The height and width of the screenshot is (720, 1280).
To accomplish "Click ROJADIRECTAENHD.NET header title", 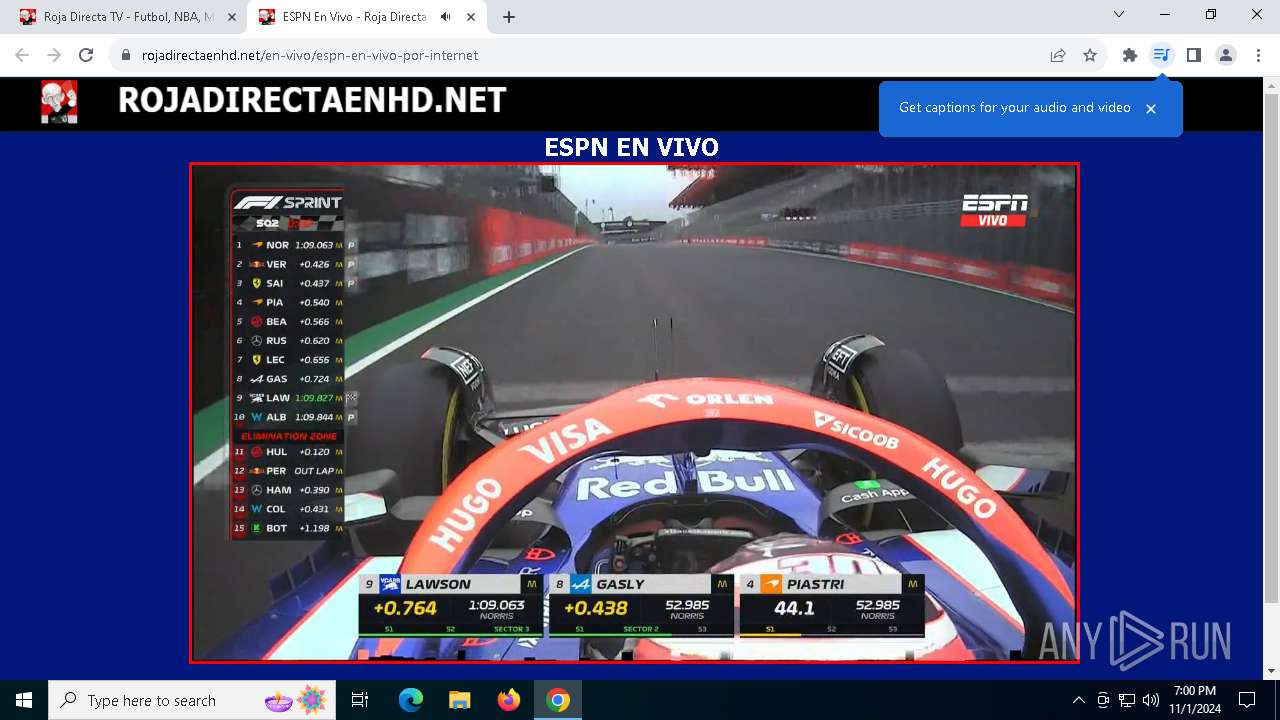I will pyautogui.click(x=312, y=100).
